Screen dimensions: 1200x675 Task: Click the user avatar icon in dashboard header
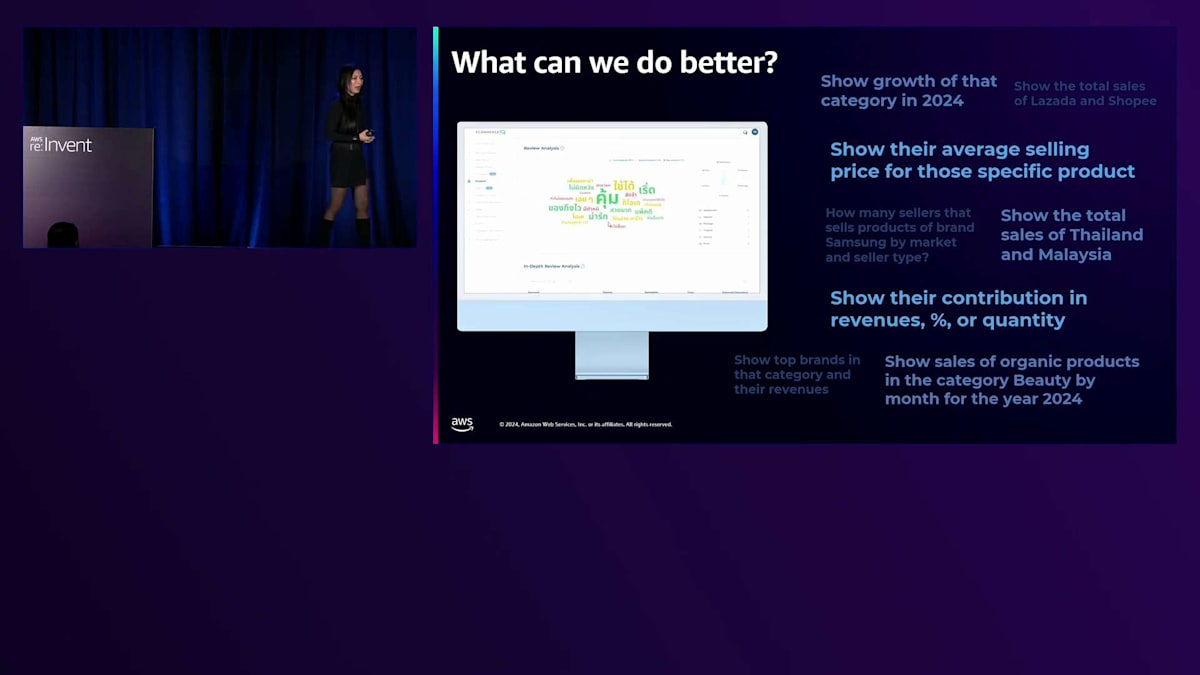(755, 132)
